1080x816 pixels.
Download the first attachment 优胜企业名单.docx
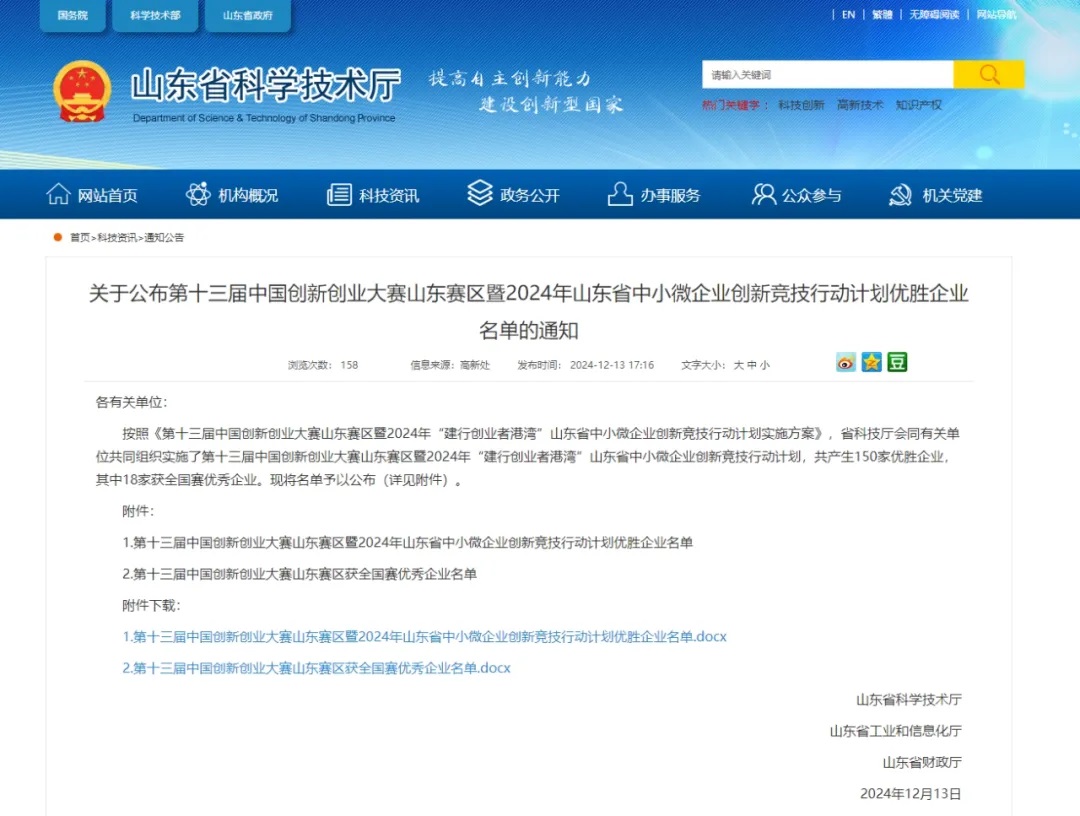click(x=424, y=636)
